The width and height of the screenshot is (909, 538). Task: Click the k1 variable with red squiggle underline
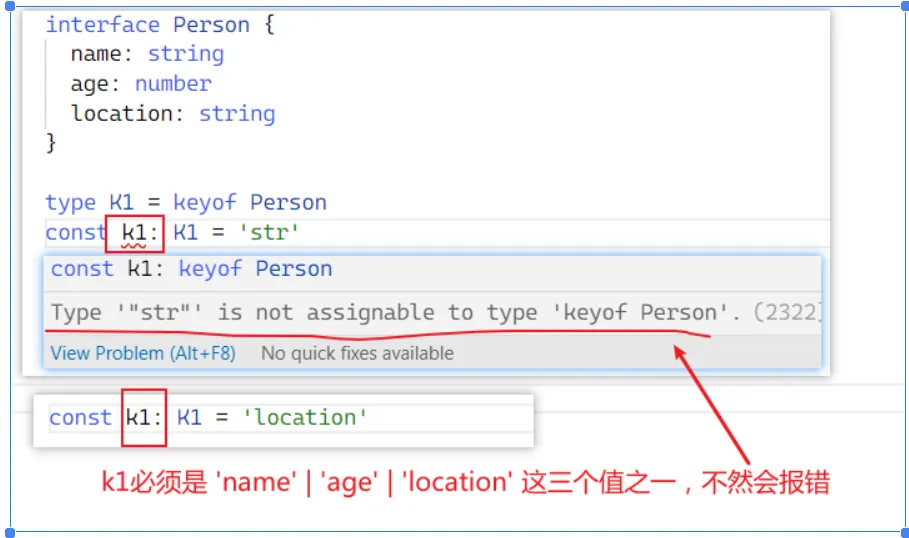tap(134, 233)
